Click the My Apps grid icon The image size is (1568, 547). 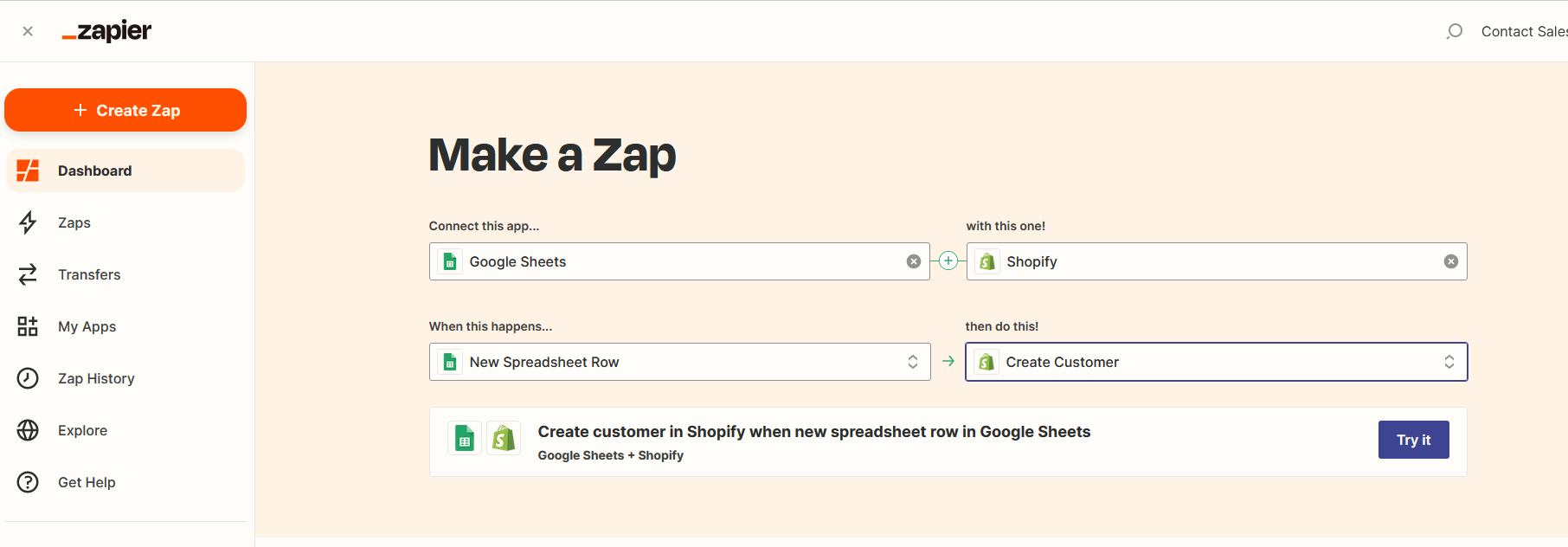[x=28, y=326]
